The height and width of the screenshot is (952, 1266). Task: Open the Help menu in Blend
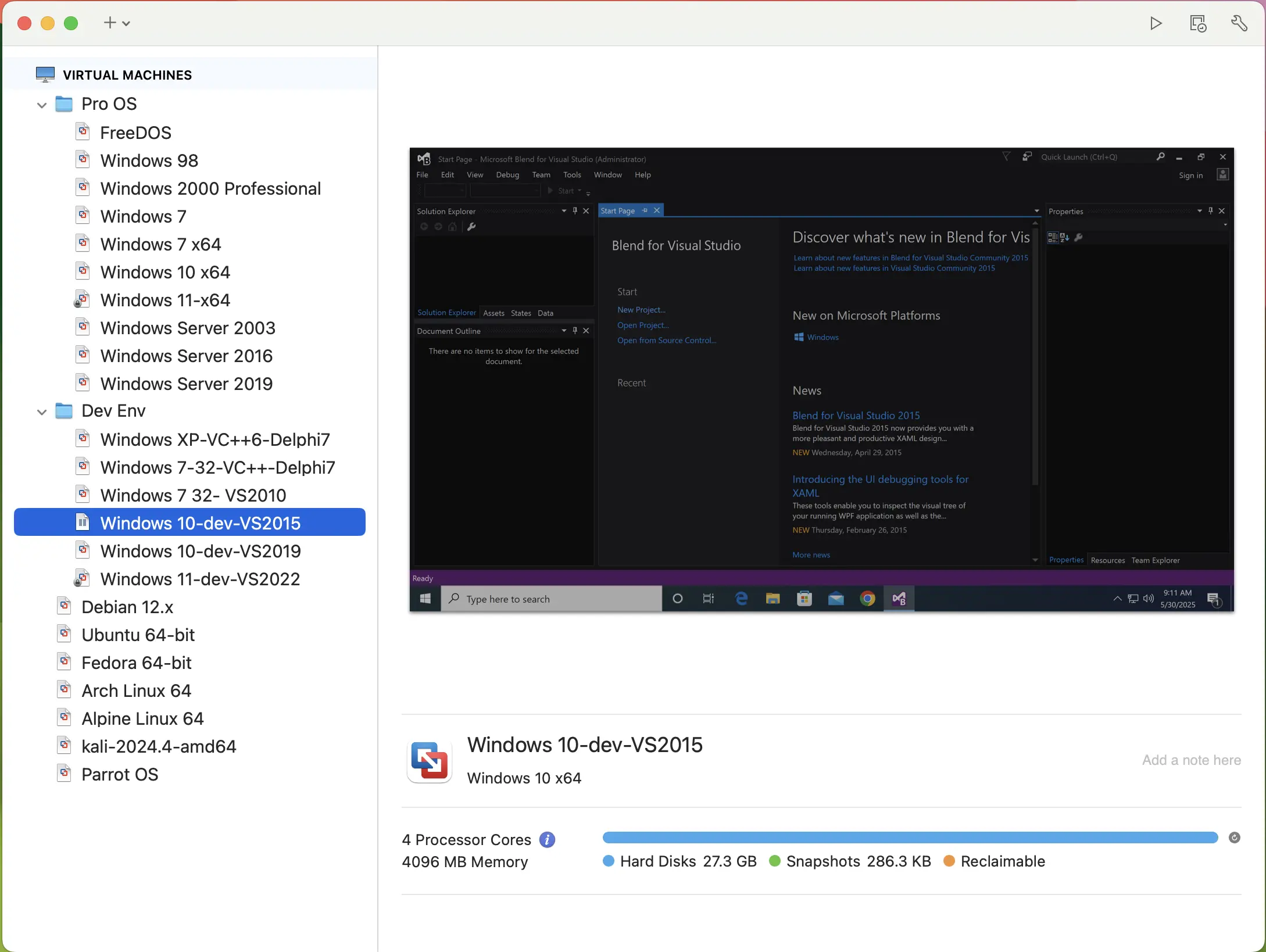(643, 175)
